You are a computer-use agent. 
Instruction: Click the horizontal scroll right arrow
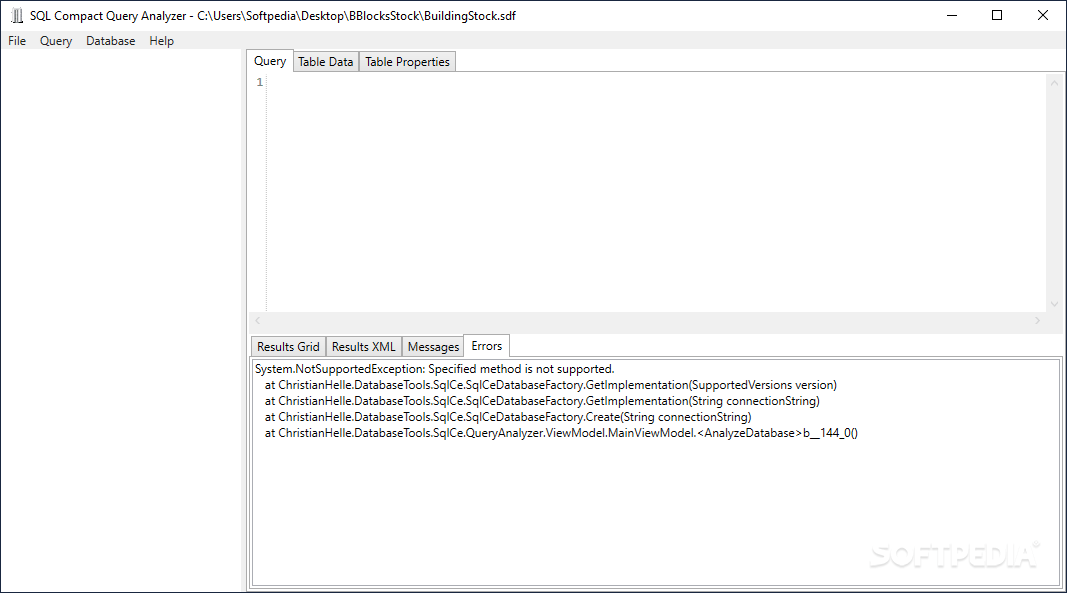(x=1038, y=320)
